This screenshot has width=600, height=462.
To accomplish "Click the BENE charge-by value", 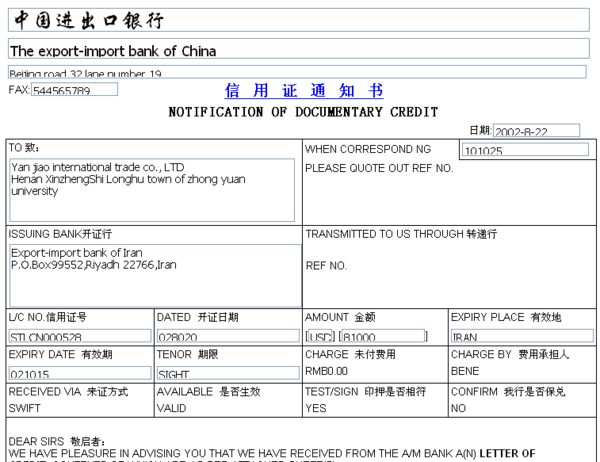I will [x=464, y=369].
